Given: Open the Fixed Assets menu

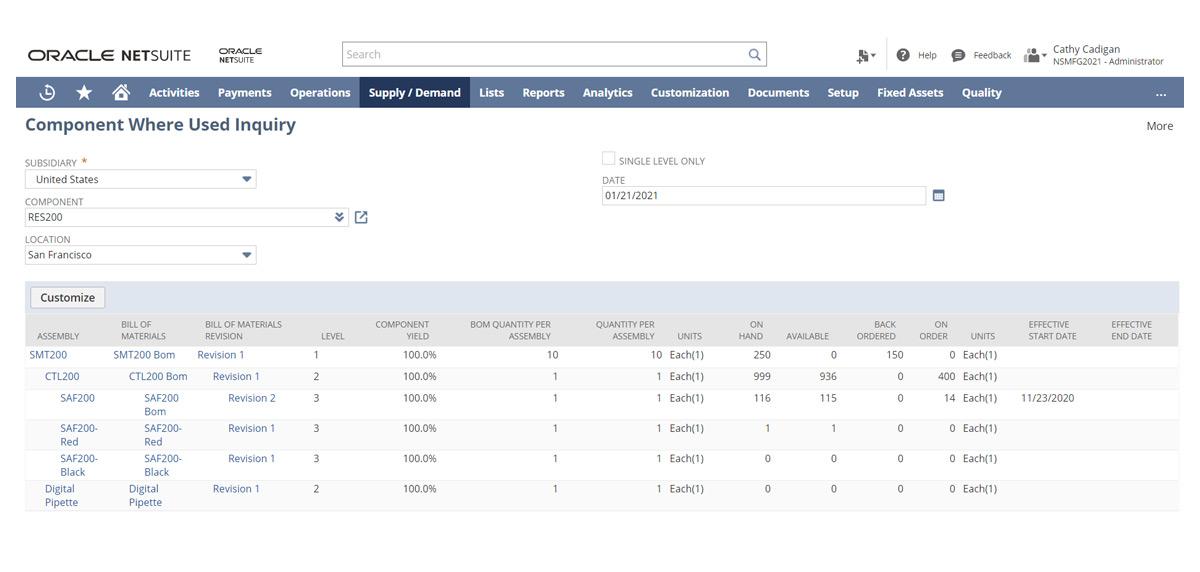Looking at the screenshot, I should pyautogui.click(x=910, y=92).
